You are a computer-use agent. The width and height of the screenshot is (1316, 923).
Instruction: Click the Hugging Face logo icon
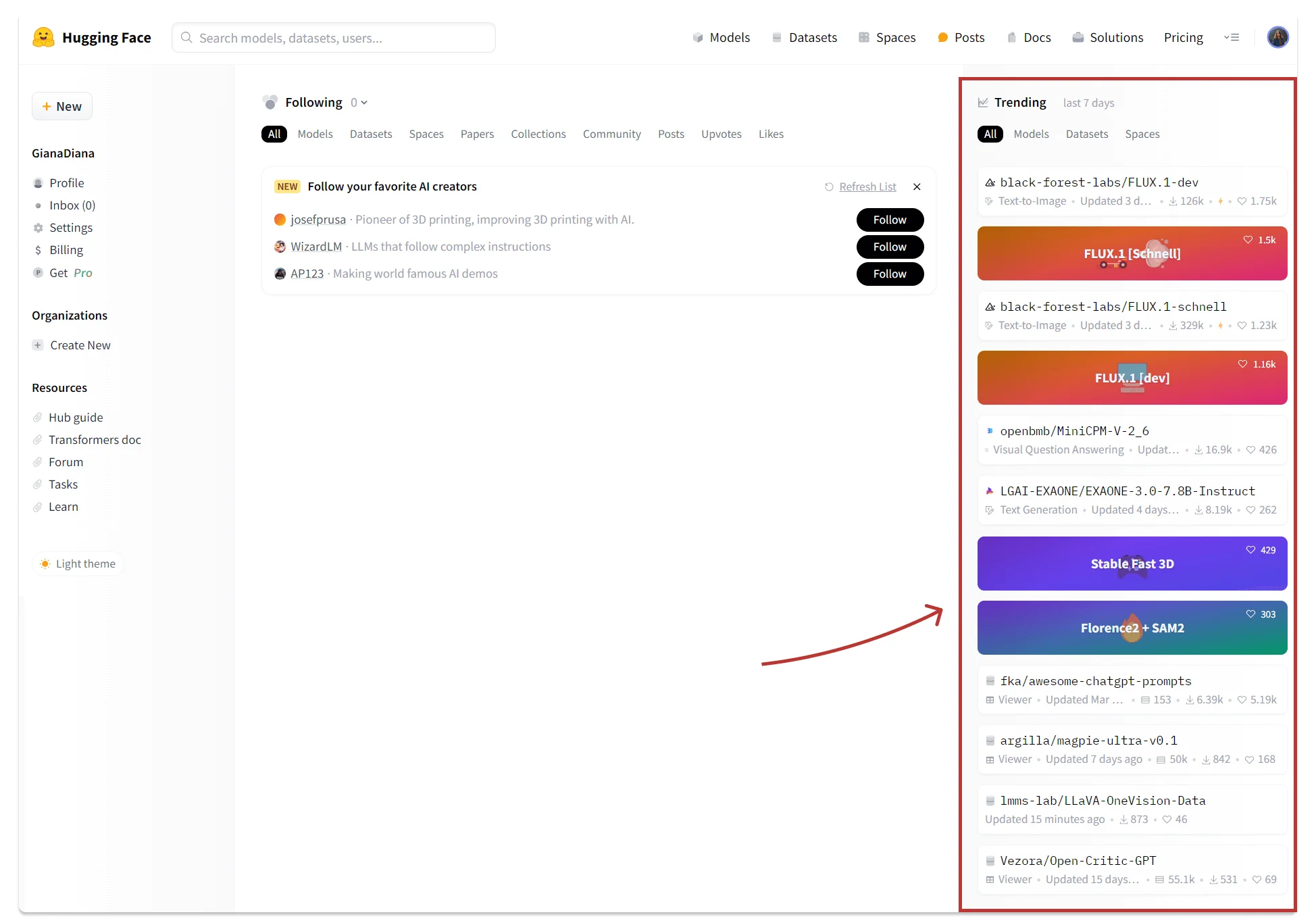[x=43, y=37]
